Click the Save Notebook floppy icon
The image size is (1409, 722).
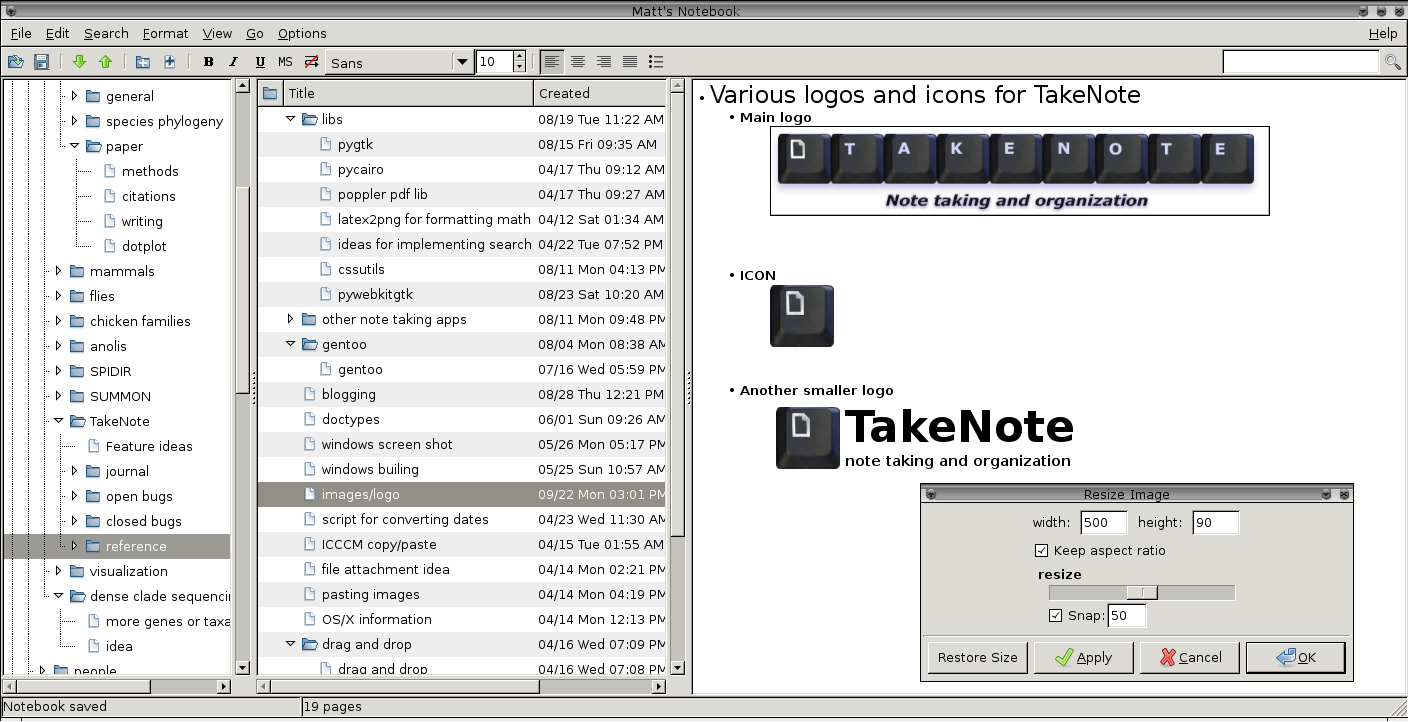click(x=42, y=62)
